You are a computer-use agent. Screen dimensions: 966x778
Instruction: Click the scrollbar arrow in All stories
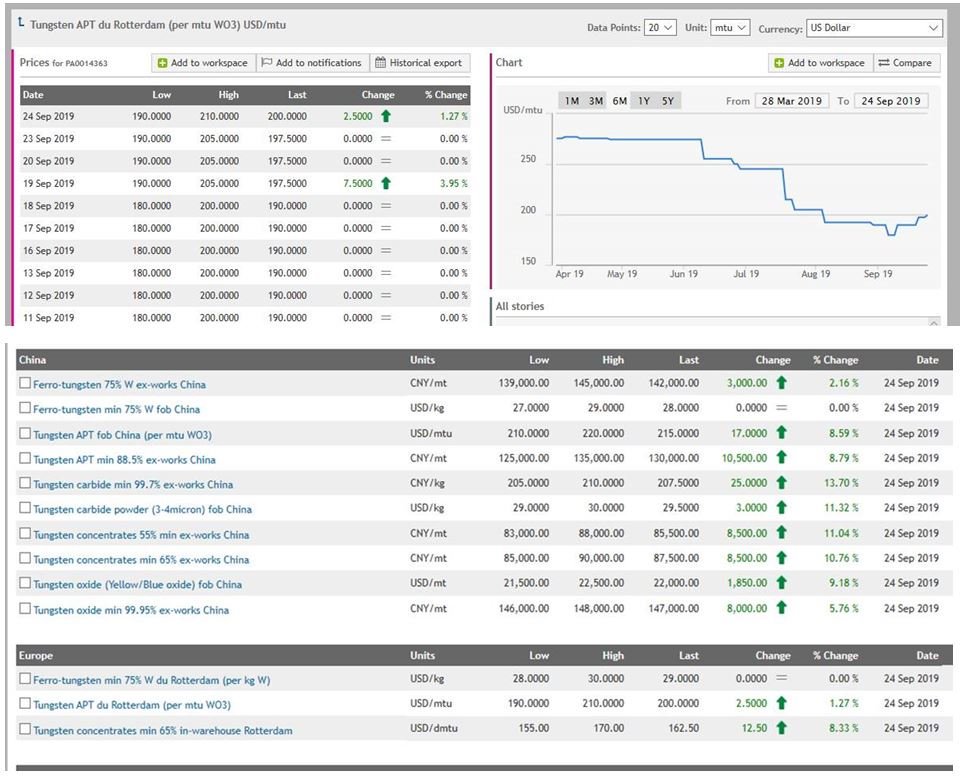coord(934,322)
